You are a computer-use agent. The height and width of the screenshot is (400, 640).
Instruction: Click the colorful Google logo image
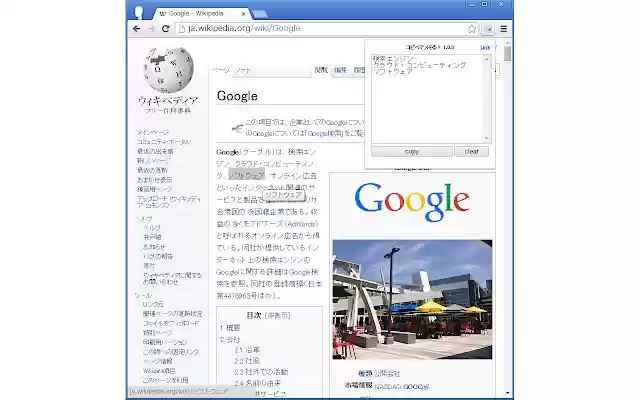point(412,202)
